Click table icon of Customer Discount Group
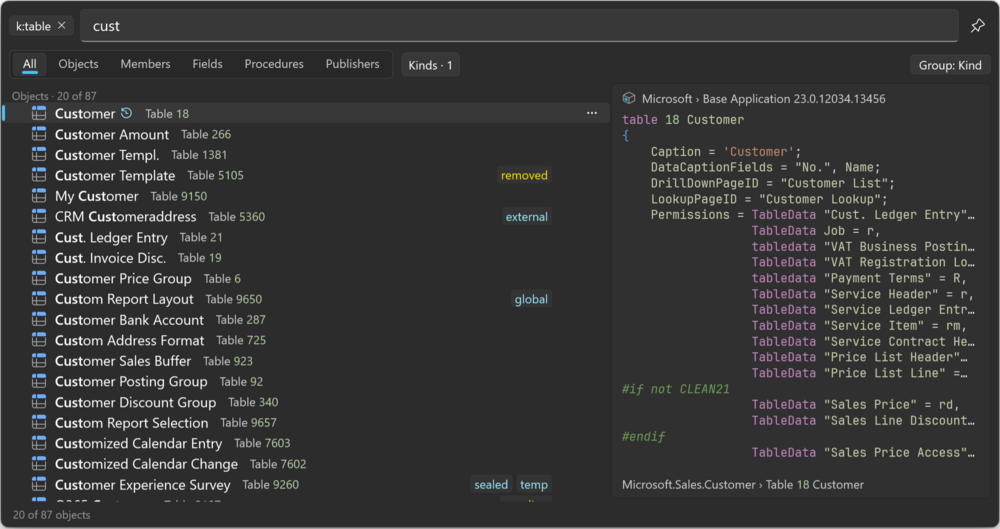1000x529 pixels. tap(39, 402)
